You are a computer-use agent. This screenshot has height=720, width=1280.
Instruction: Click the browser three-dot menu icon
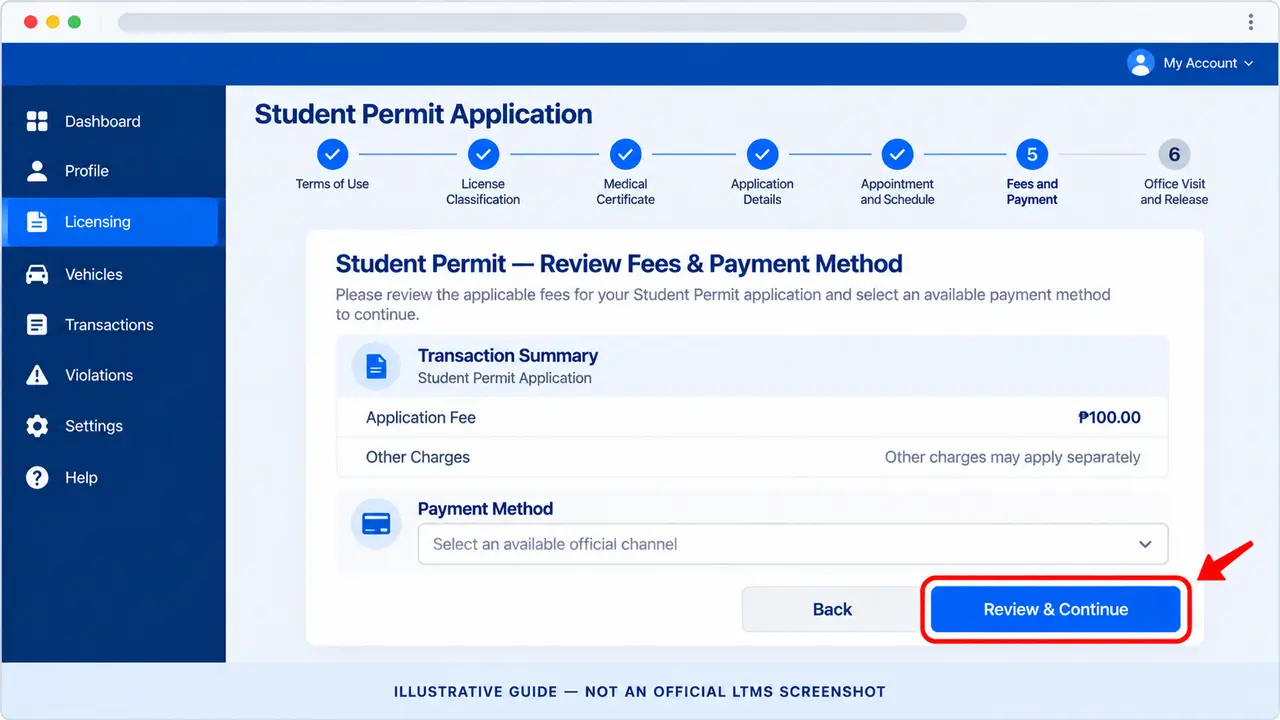click(1251, 22)
